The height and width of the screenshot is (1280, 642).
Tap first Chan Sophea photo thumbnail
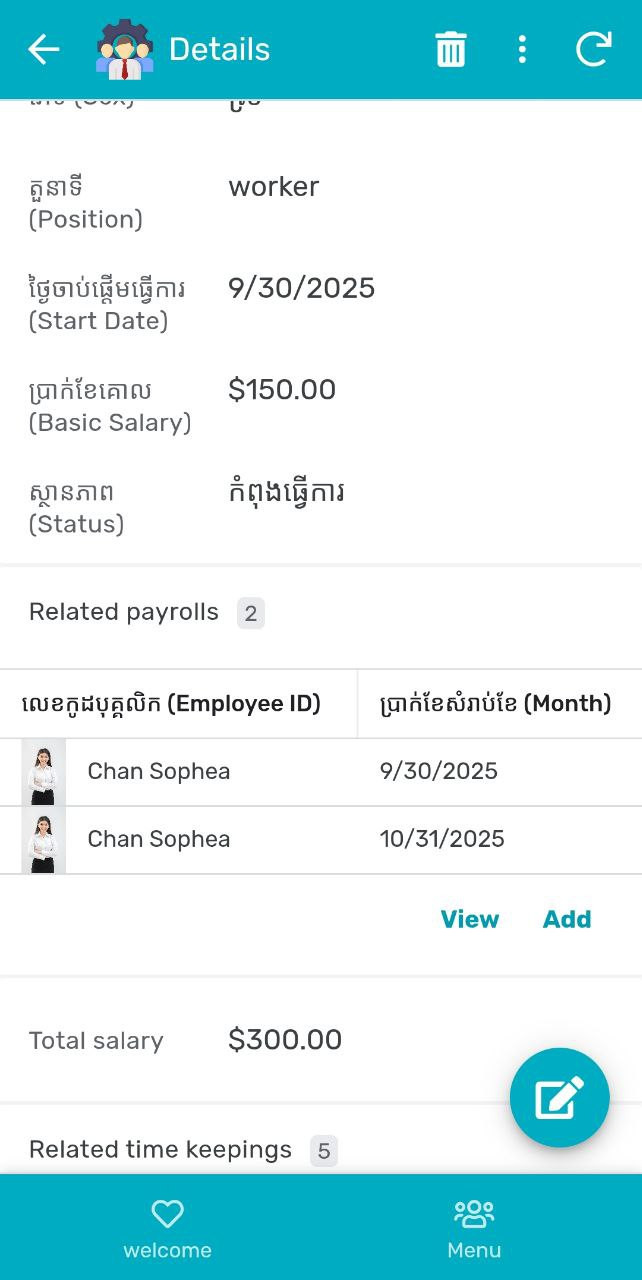pos(43,772)
